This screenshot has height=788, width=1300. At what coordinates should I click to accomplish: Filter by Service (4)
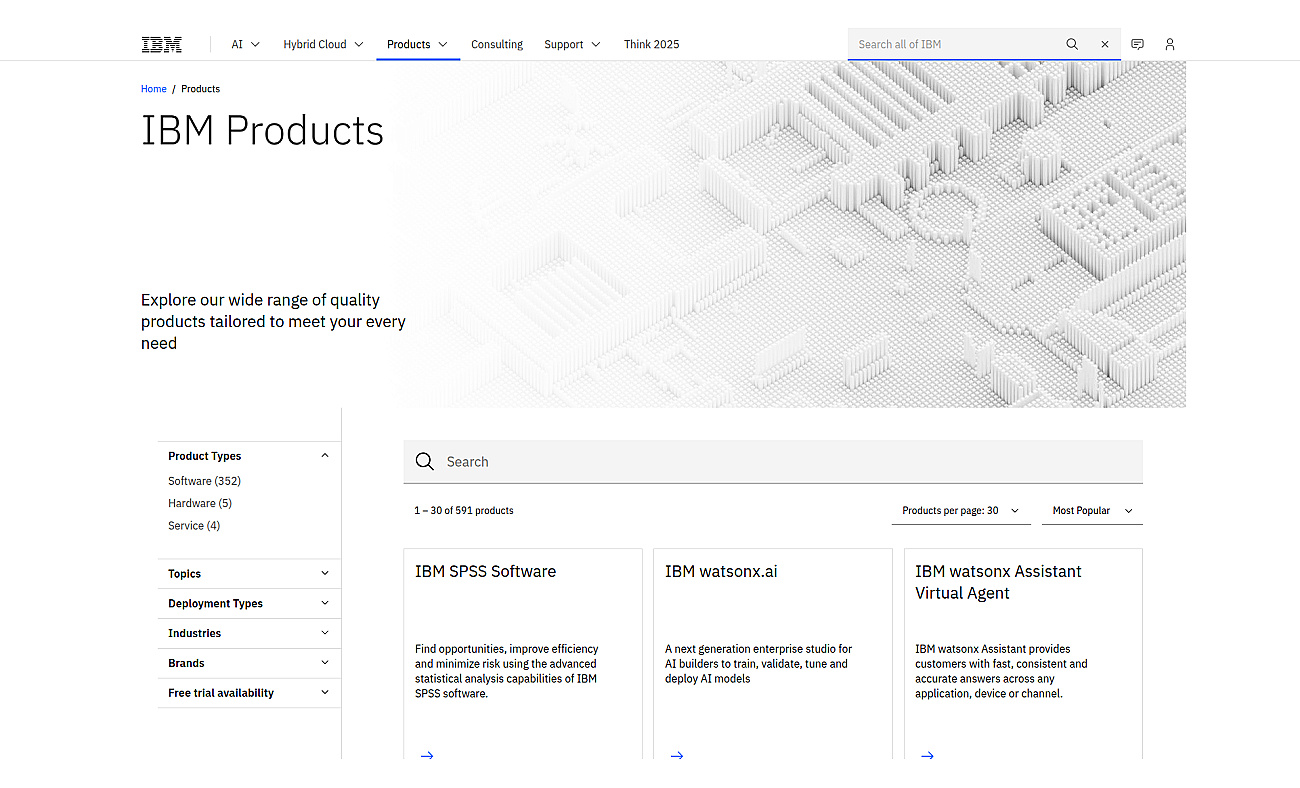coord(194,525)
